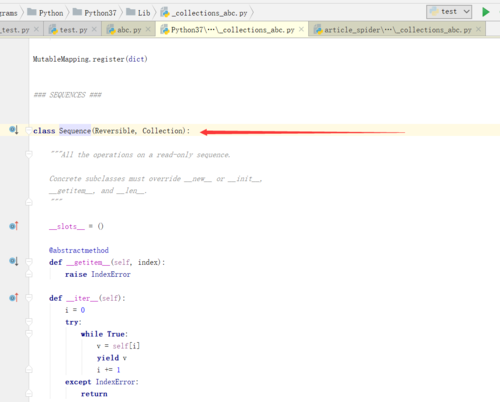Collapse the Sequence docstring block
Viewport: 500px width, 402px height.
click(x=29, y=154)
